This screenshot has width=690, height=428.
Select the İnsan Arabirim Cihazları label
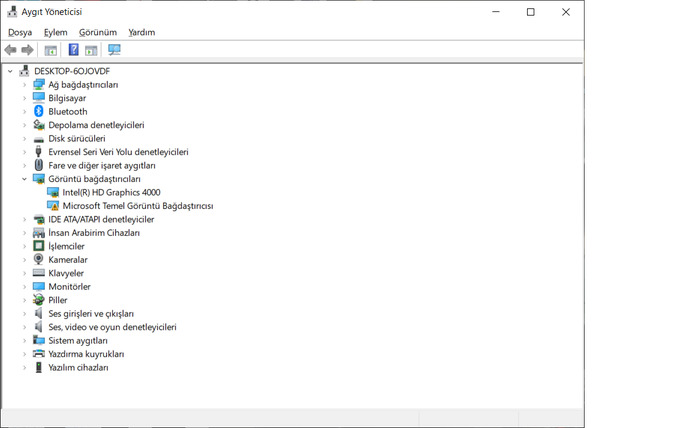pos(94,233)
